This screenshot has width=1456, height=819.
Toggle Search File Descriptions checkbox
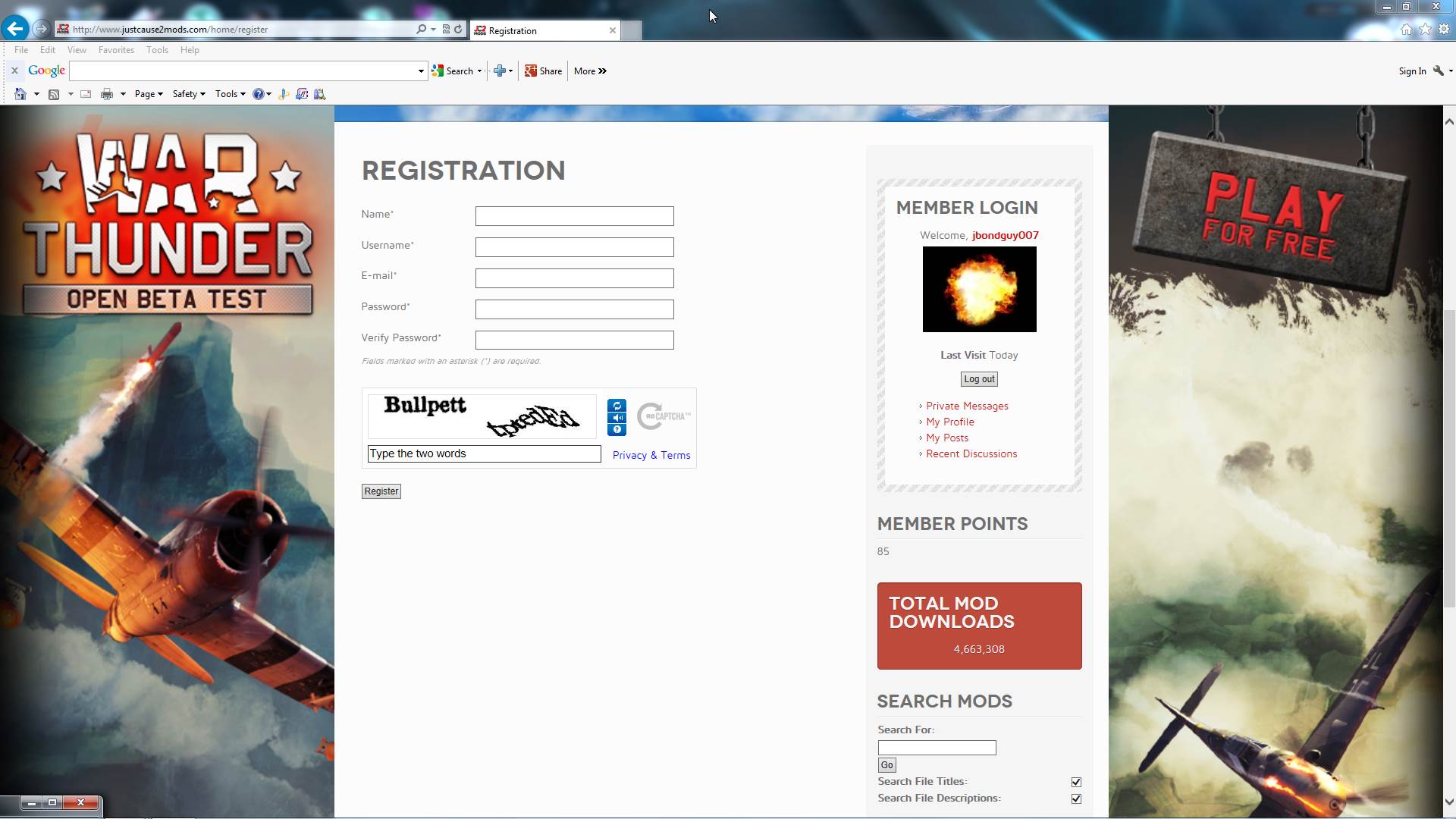tap(1075, 799)
